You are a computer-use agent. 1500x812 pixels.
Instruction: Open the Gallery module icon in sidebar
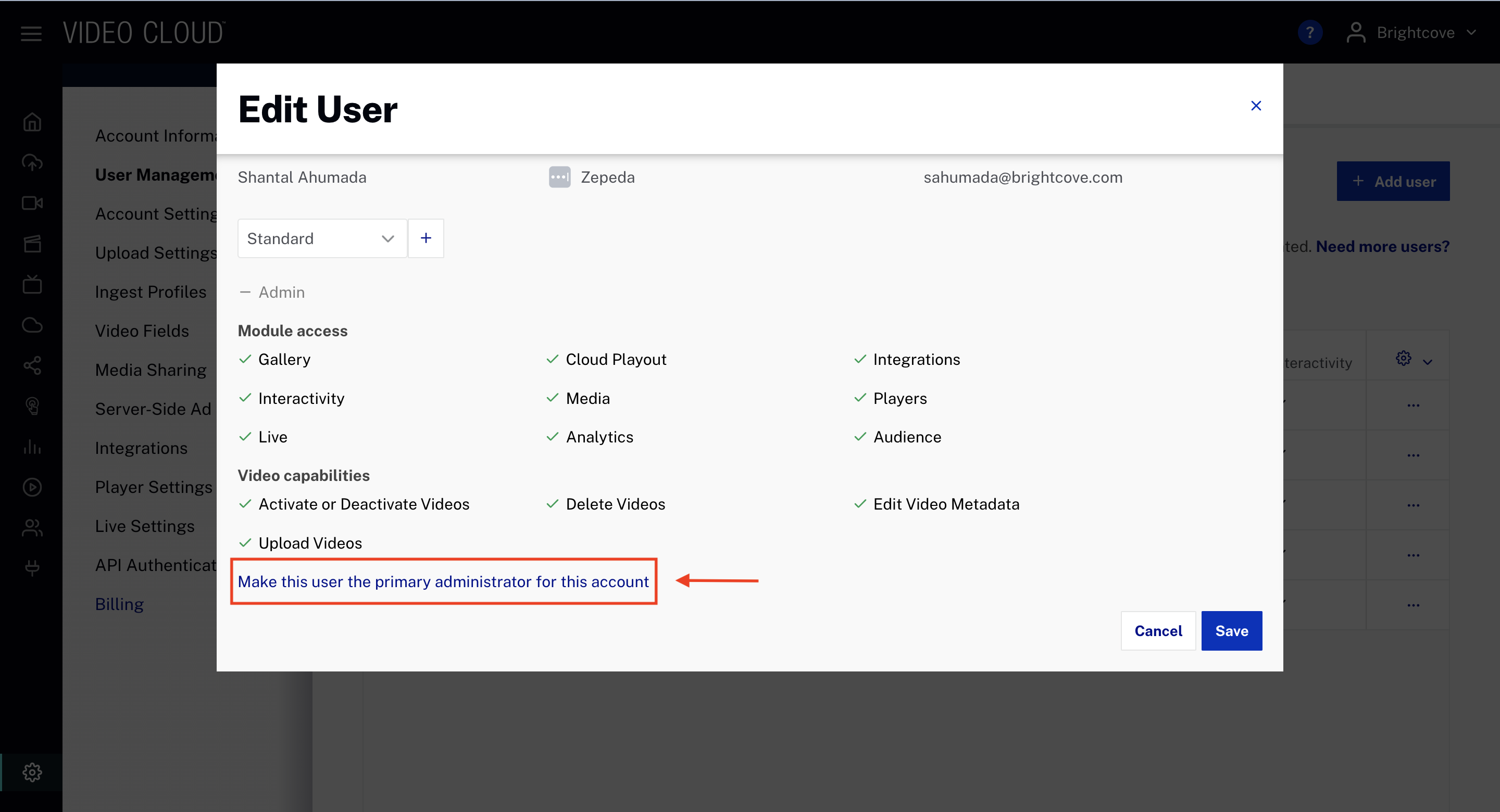[32, 243]
